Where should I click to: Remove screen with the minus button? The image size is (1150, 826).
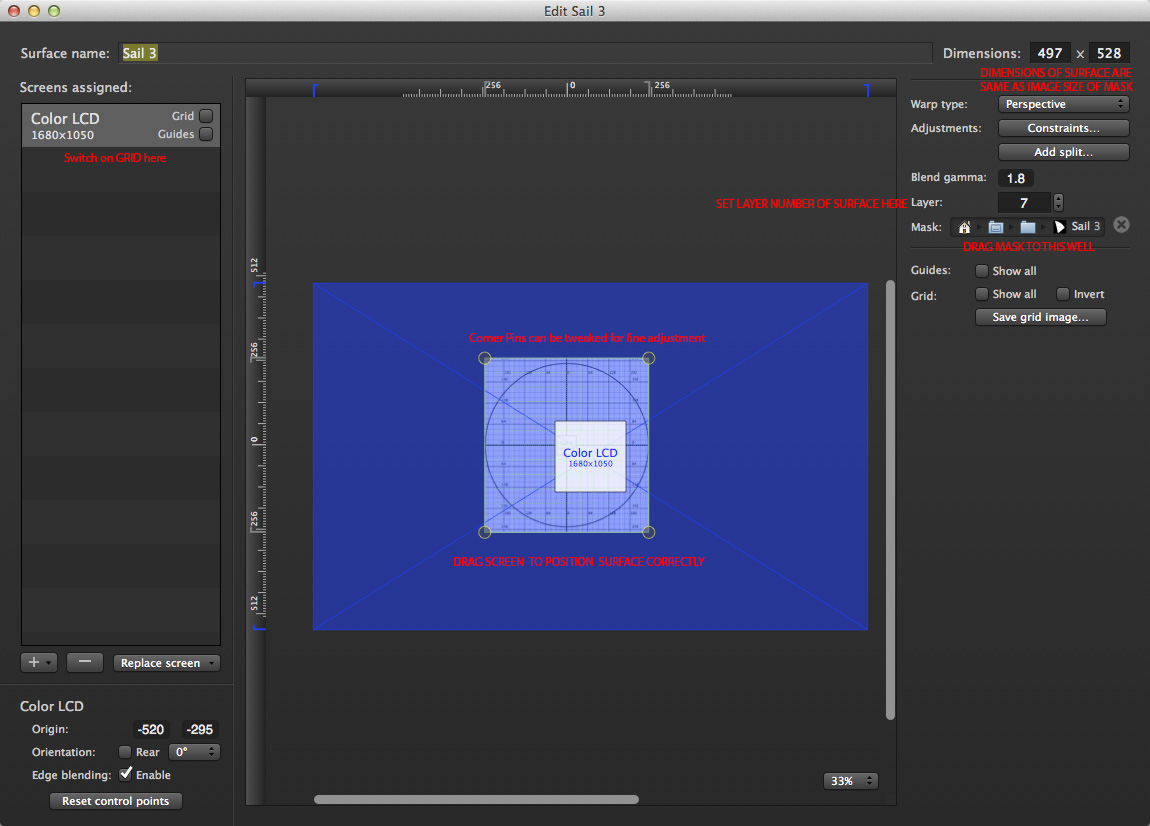(x=85, y=662)
